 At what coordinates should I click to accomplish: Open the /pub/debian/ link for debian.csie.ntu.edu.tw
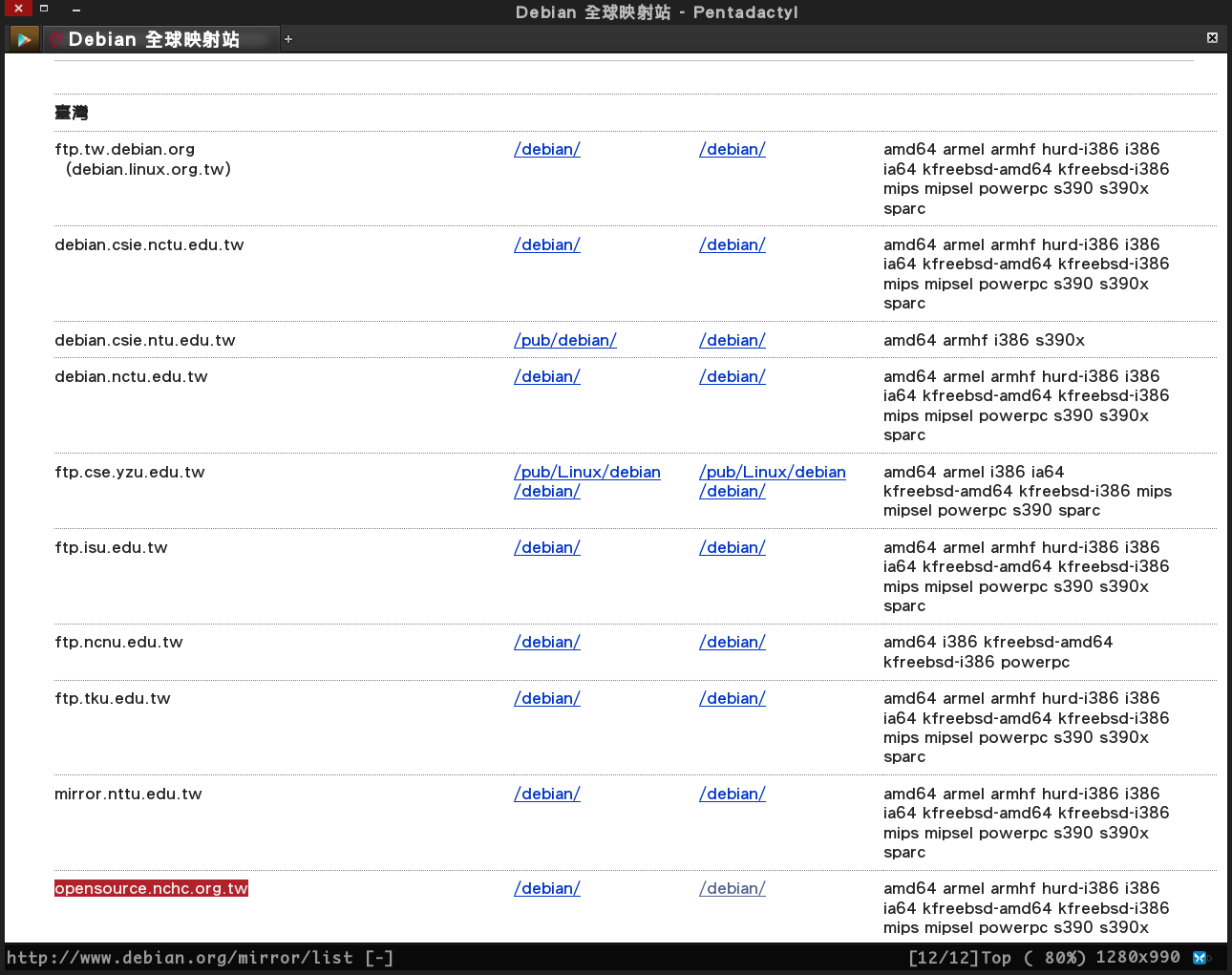pos(564,340)
